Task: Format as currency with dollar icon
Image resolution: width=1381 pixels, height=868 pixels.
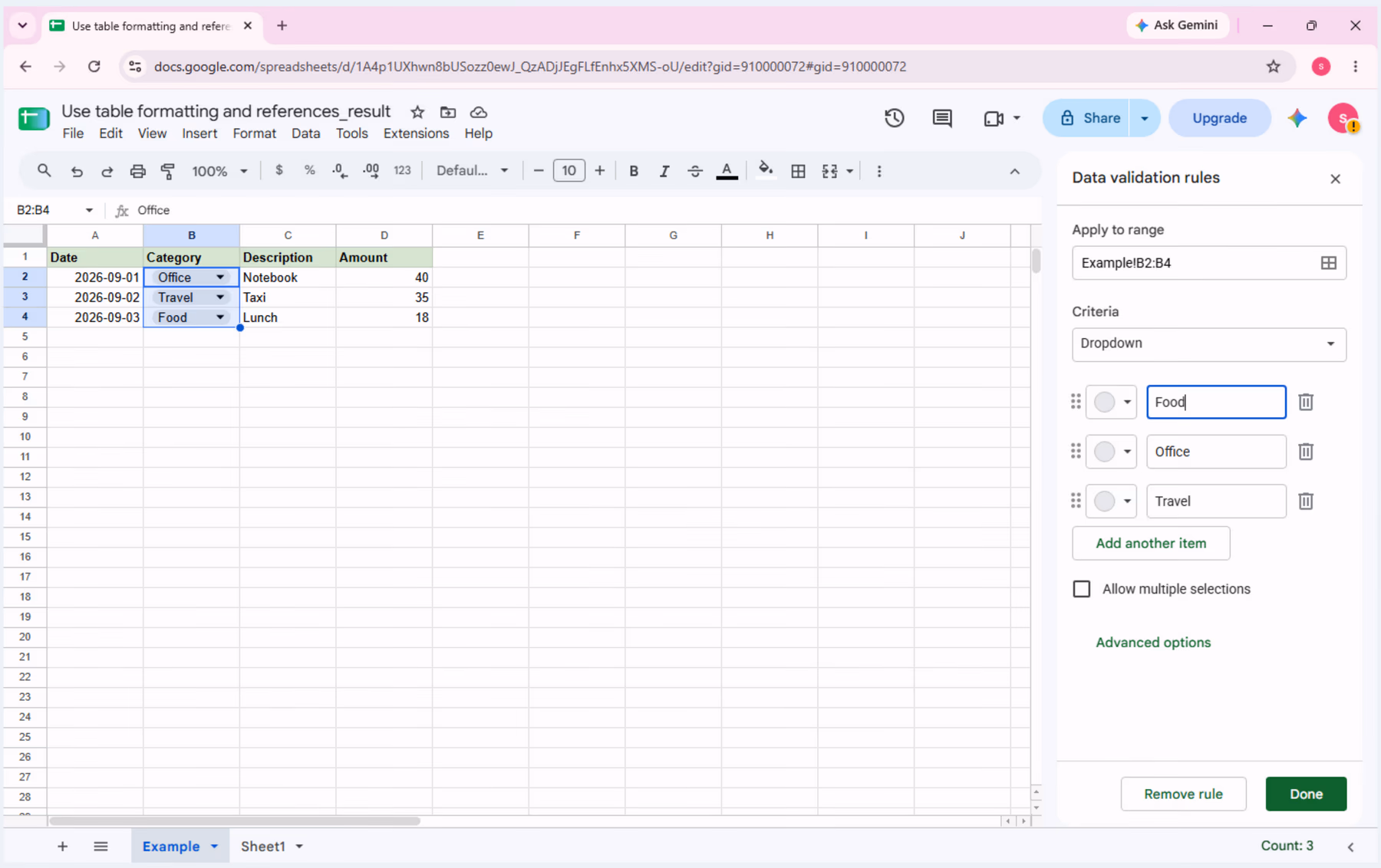Action: [x=279, y=170]
